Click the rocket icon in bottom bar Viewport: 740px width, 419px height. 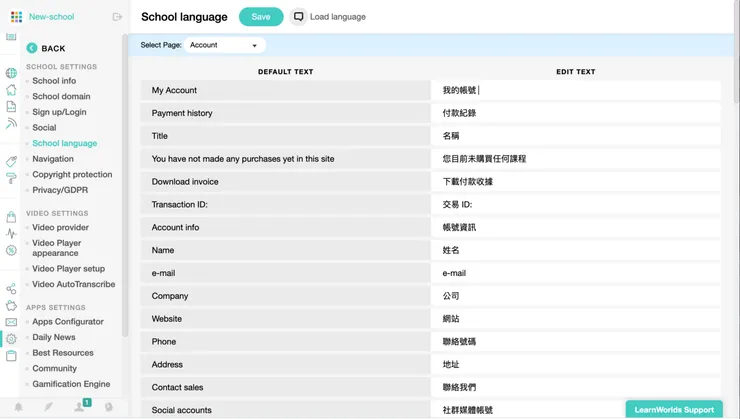click(x=49, y=407)
